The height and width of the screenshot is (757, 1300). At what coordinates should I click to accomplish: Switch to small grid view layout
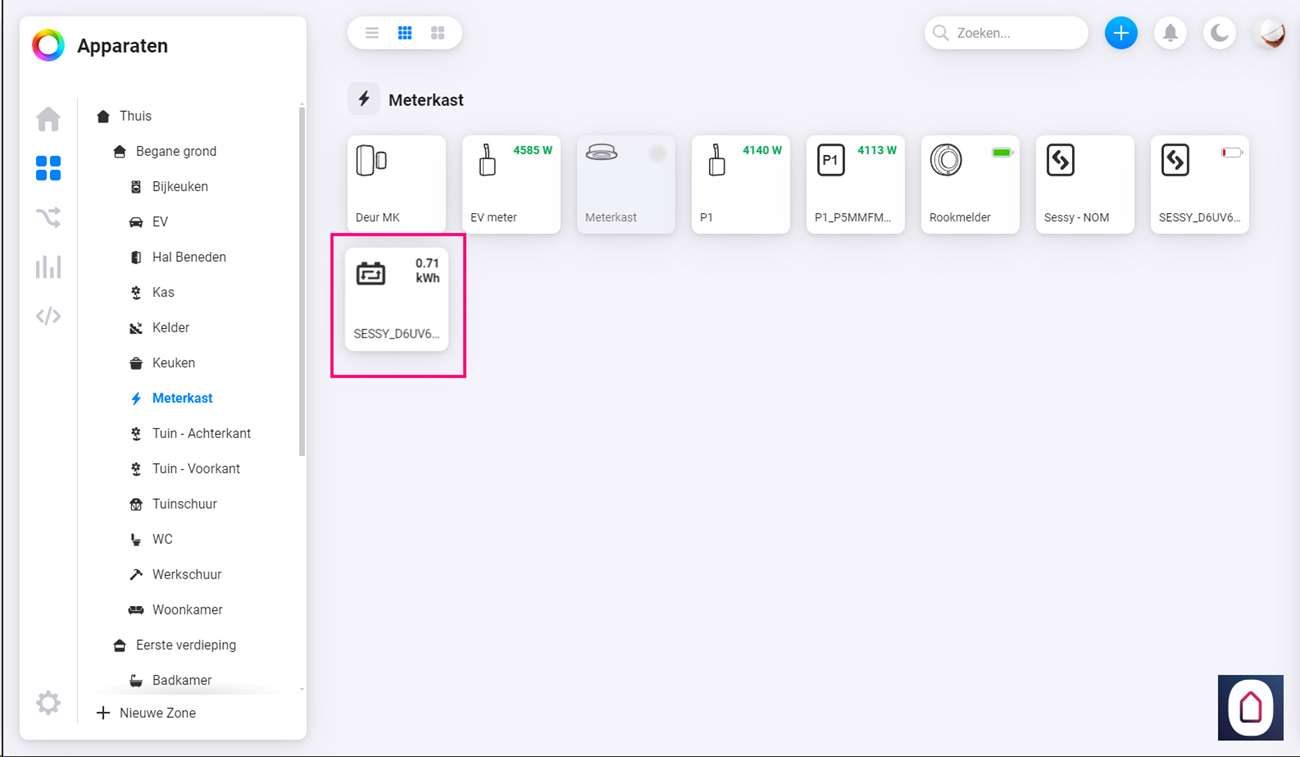405,33
